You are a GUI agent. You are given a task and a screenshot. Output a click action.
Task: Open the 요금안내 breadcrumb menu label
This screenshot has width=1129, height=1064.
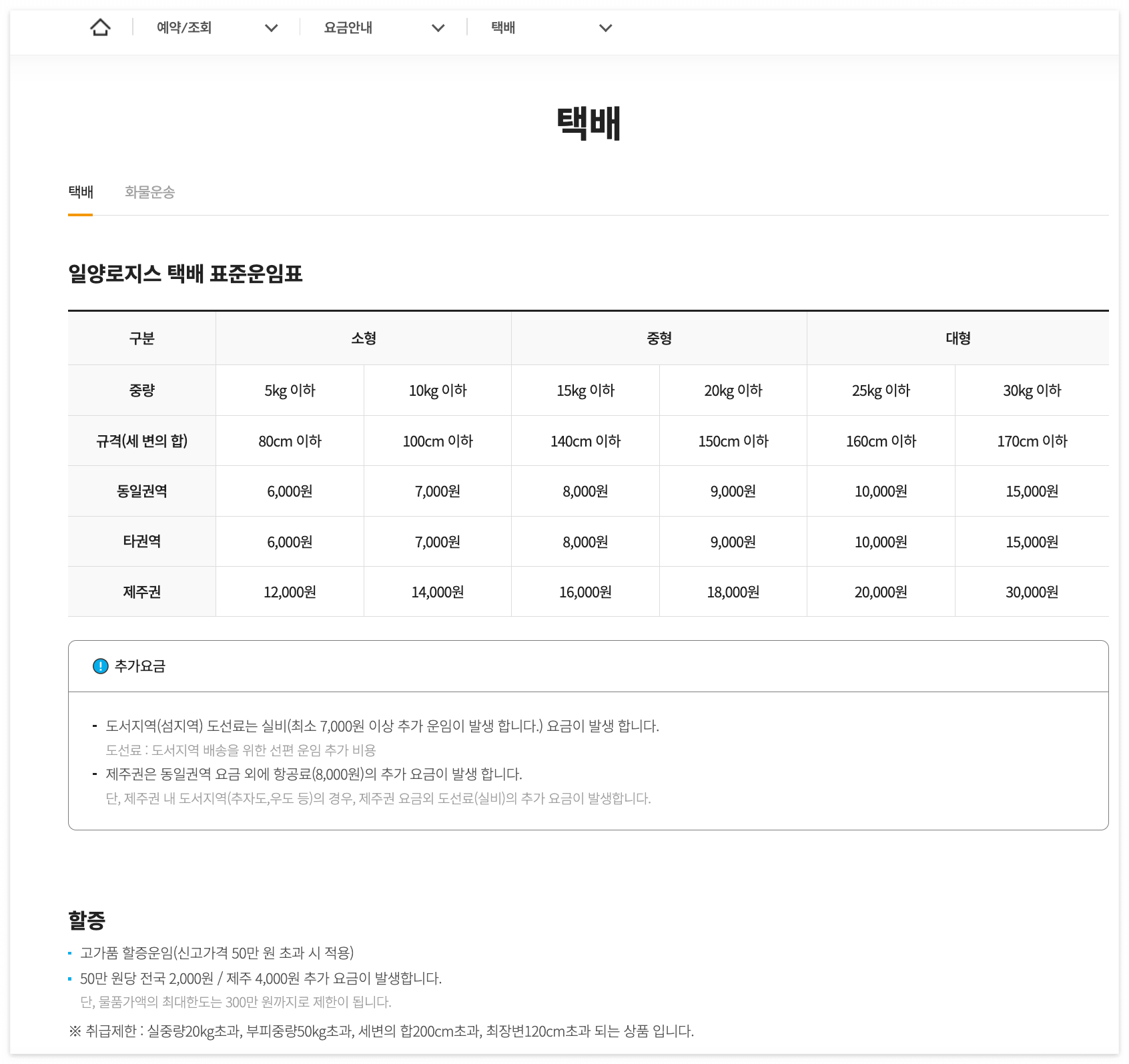348,27
